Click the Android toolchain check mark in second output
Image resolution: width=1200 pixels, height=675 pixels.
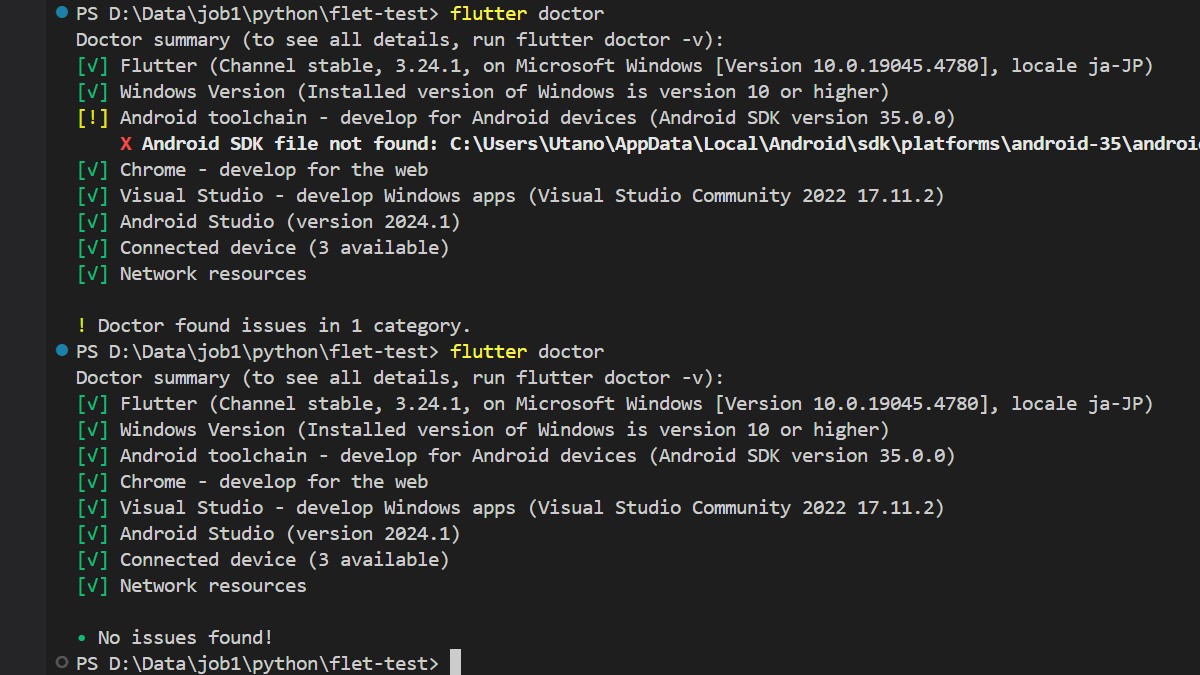click(x=93, y=456)
